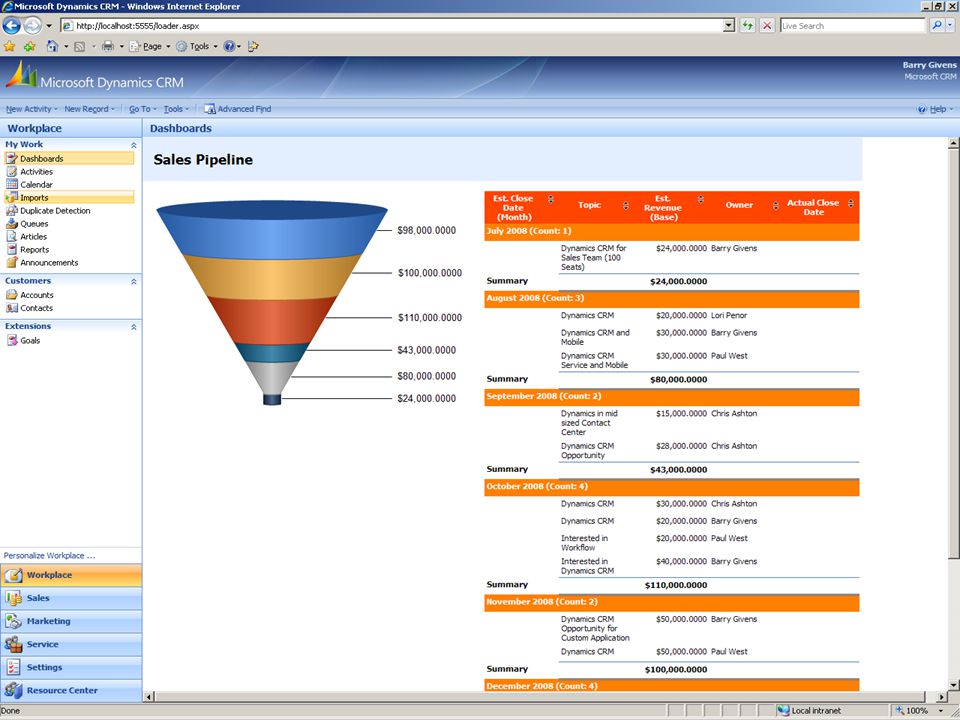The image size is (960, 720).
Task: Click the Refresh page icon
Action: (x=748, y=26)
